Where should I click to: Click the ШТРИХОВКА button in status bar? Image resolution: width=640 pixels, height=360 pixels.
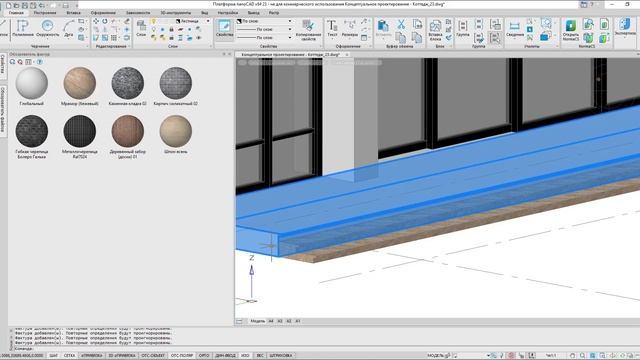coord(281,356)
